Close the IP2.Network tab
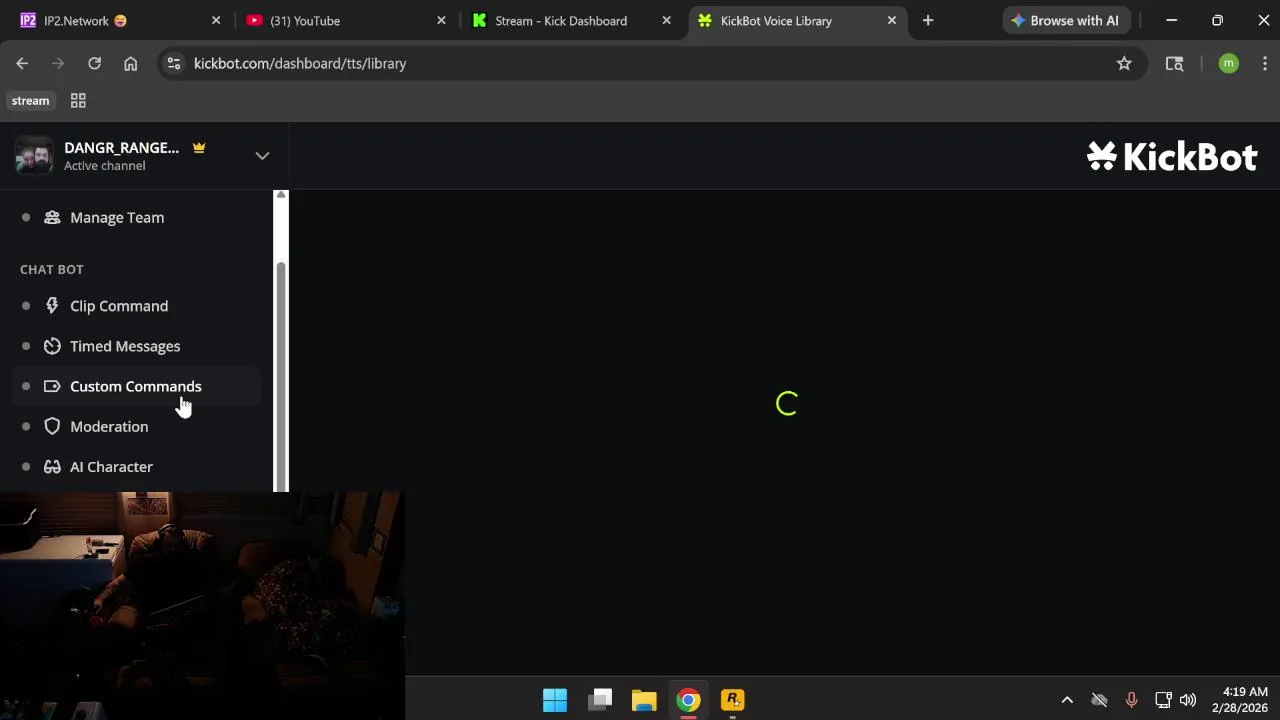 [x=215, y=20]
